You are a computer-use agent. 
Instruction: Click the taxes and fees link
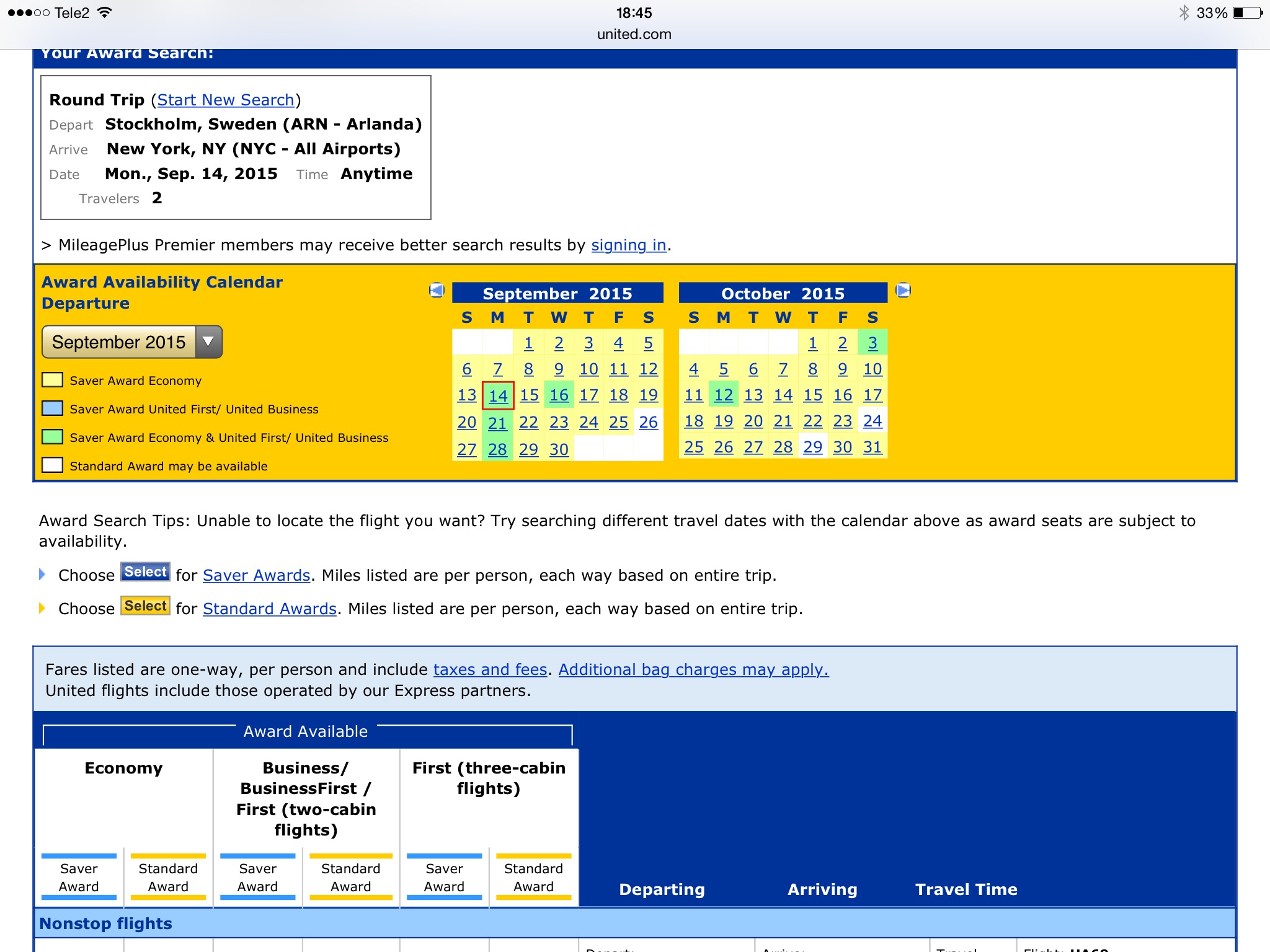click(490, 669)
